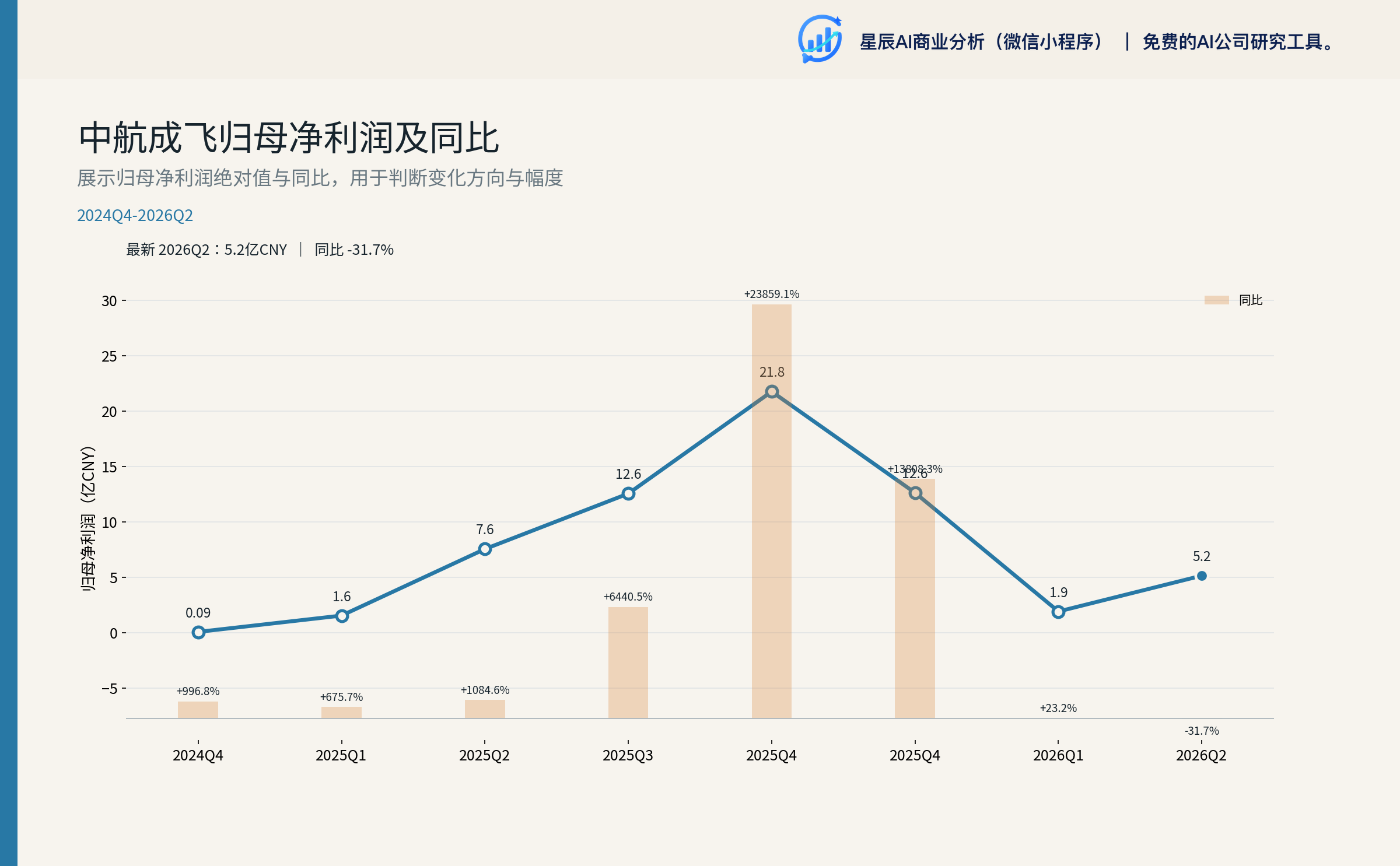Click the bar under +13808.3%
The height and width of the screenshot is (866, 1400).
(x=915, y=598)
